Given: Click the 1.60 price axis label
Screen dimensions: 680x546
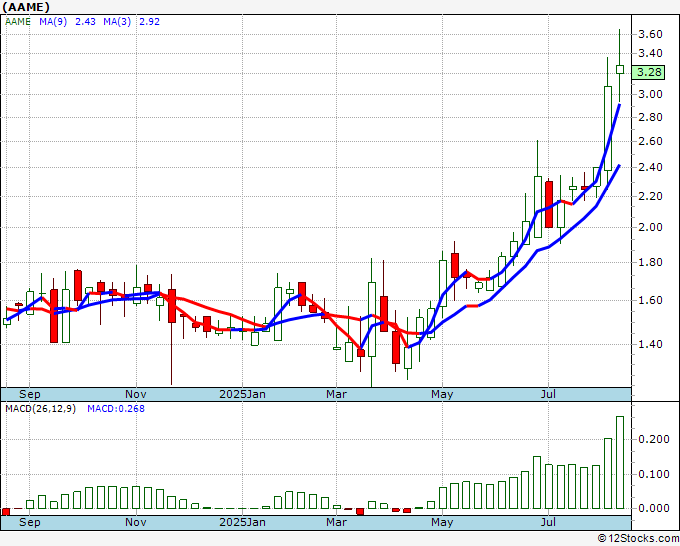Looking at the screenshot, I should point(650,301).
